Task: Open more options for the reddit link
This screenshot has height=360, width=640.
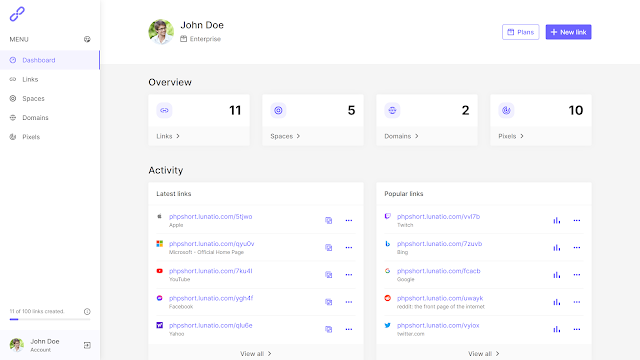Action: click(577, 302)
